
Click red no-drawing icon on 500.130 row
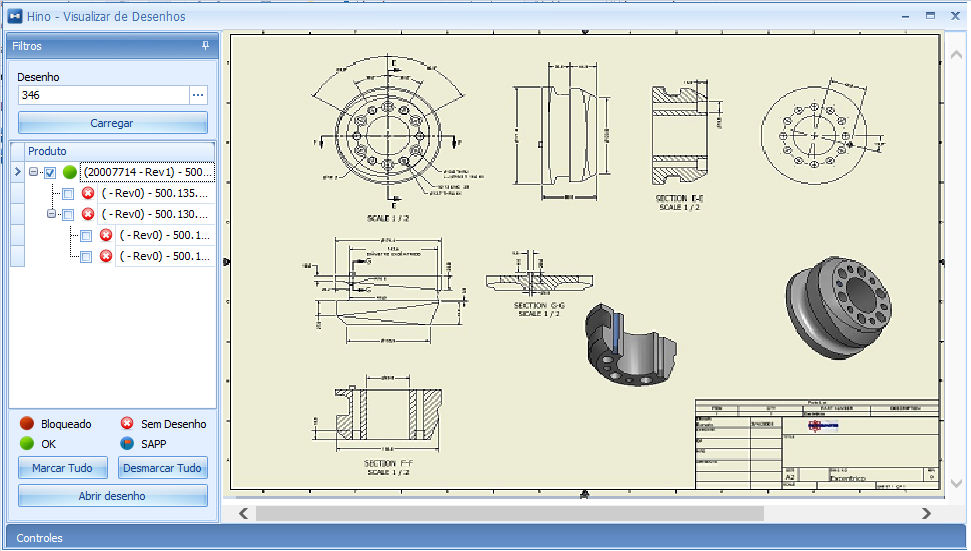pos(88,214)
